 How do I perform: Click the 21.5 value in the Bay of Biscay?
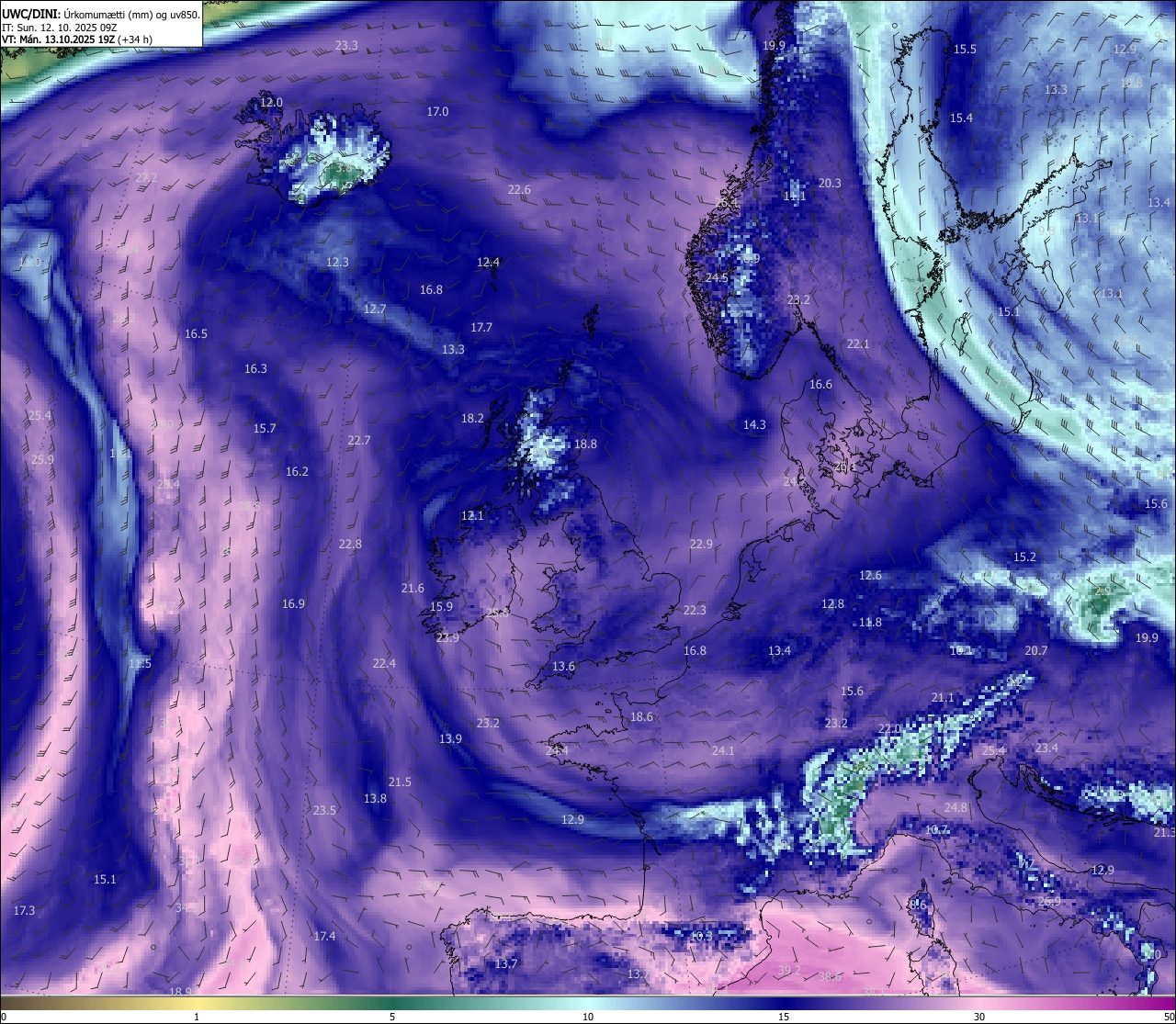400,782
